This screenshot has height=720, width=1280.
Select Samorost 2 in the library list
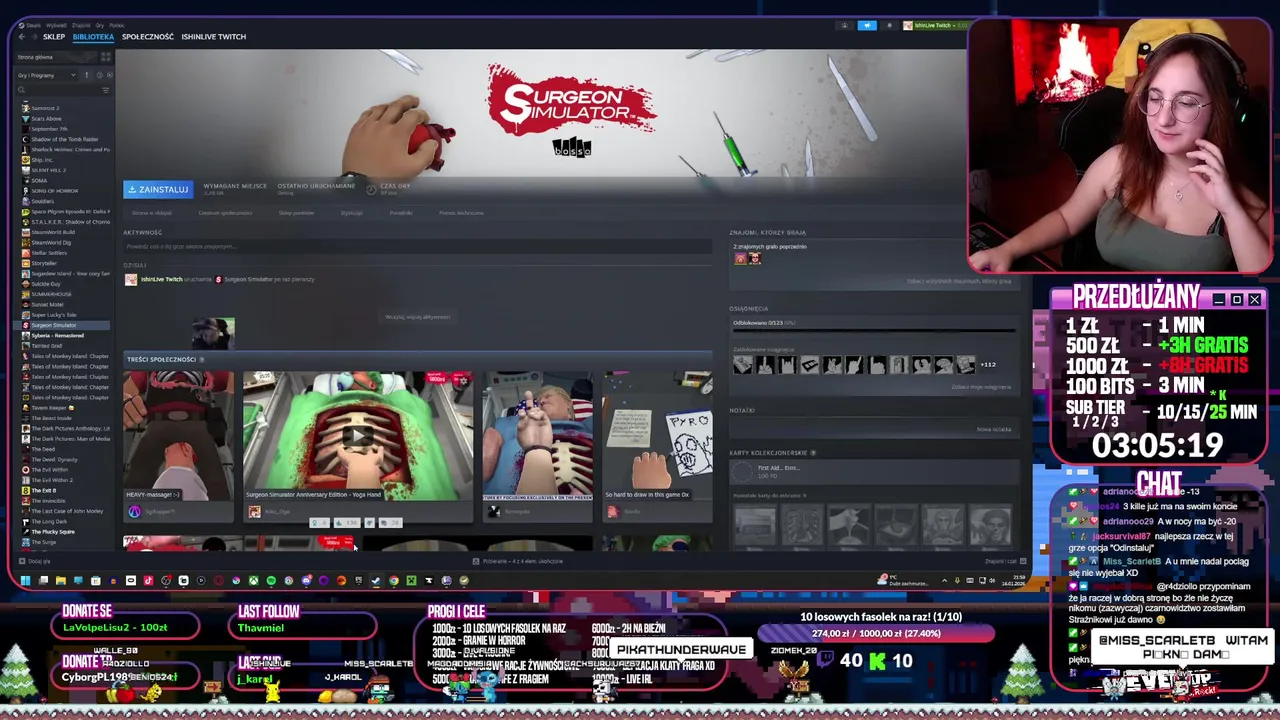[x=45, y=108]
